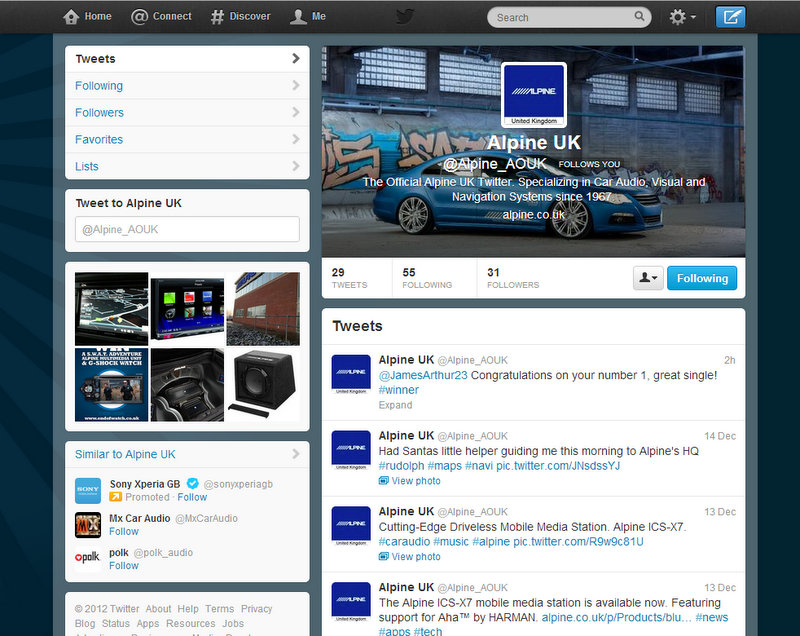View the 55 Following count

(427, 278)
